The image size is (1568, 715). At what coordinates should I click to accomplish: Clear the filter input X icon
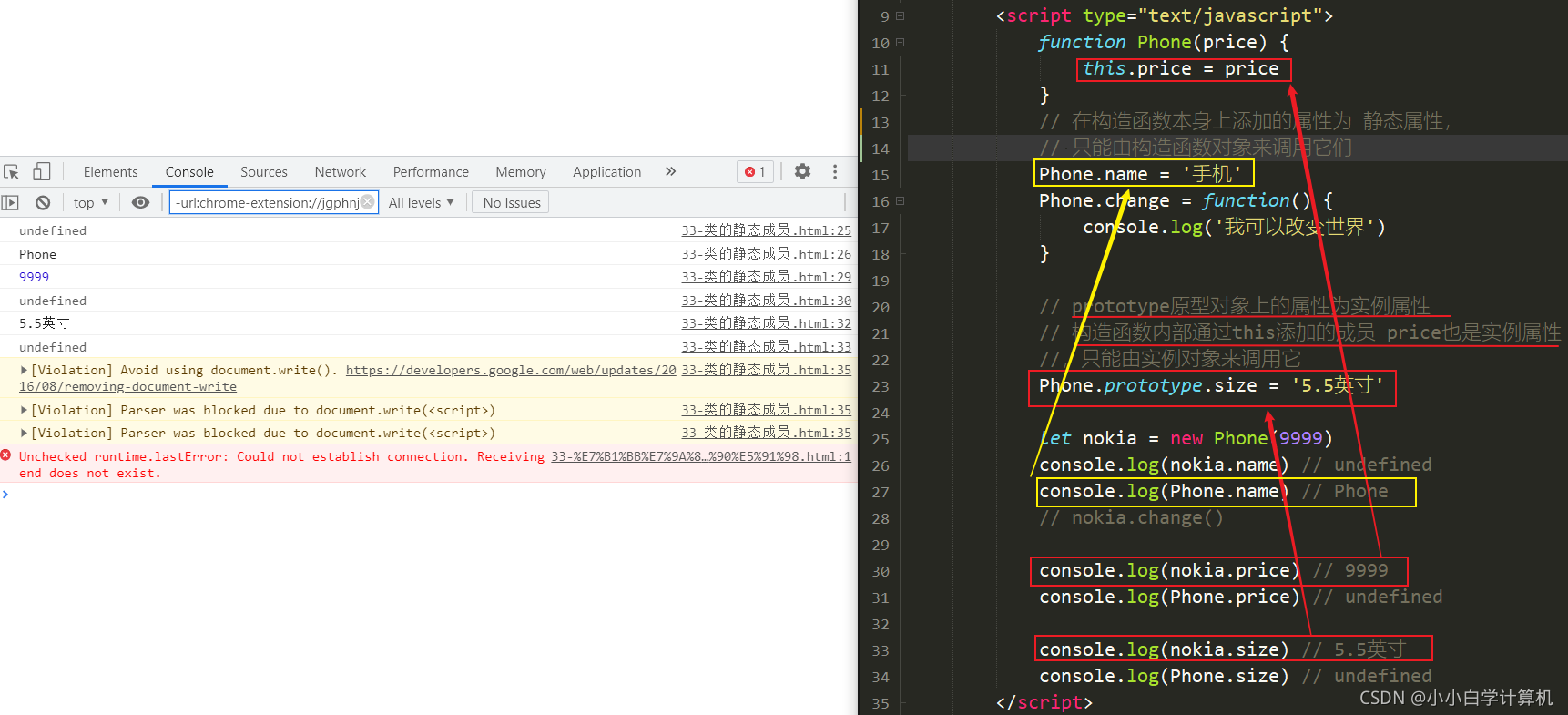pyautogui.click(x=367, y=202)
